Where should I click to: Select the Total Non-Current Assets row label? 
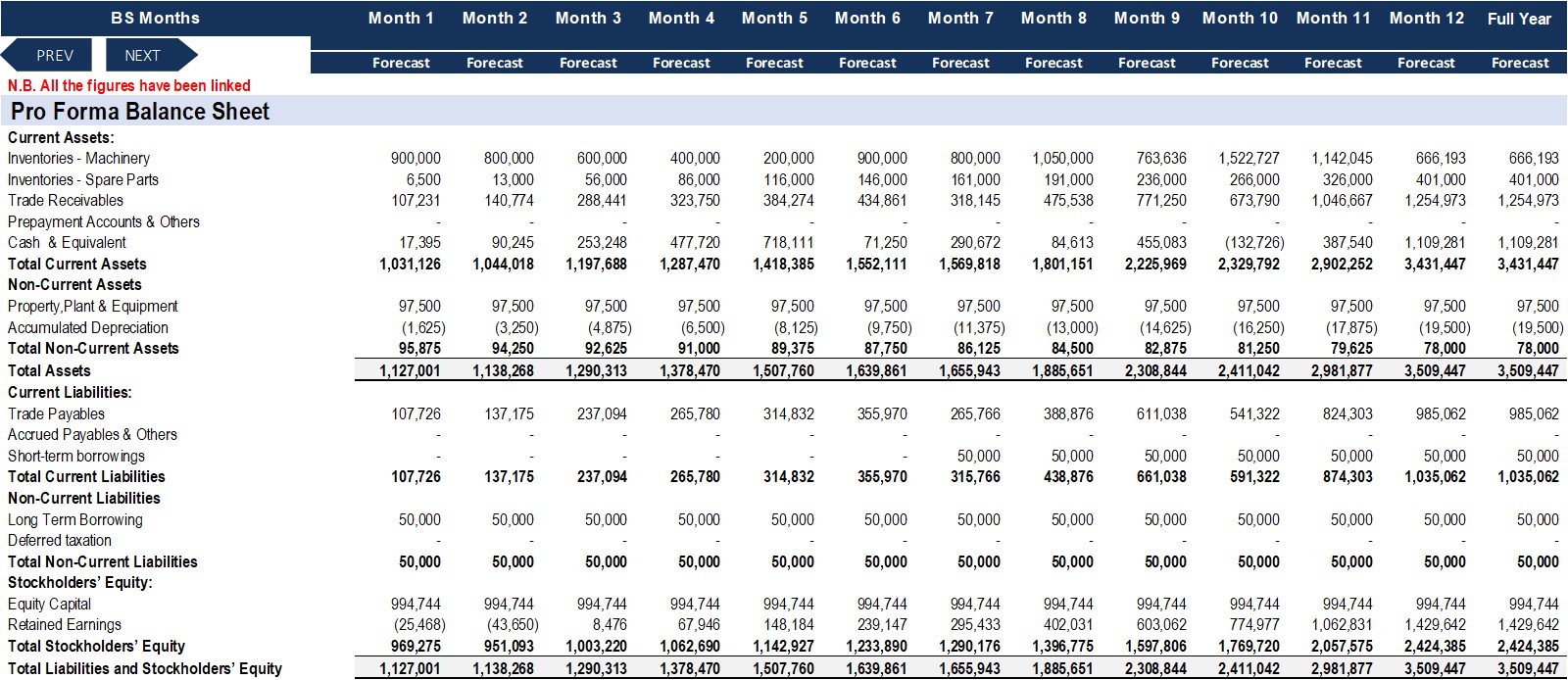(x=93, y=348)
